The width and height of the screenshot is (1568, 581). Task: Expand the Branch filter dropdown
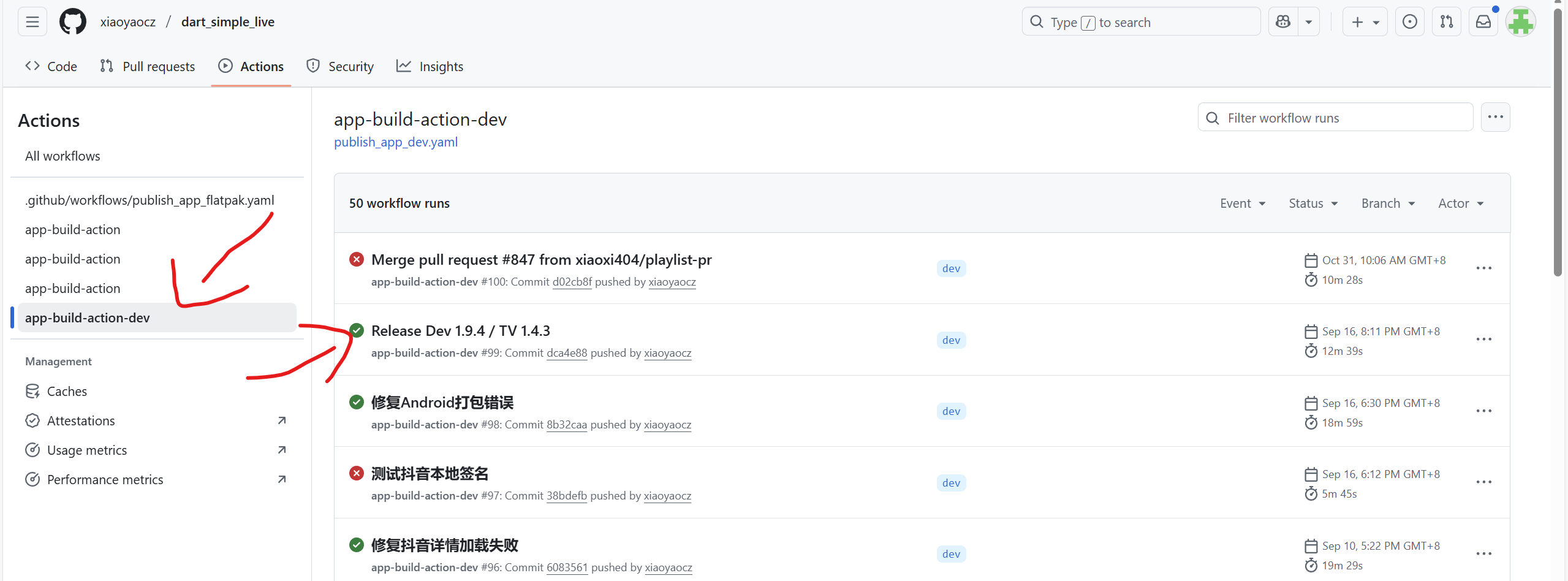(1388, 203)
